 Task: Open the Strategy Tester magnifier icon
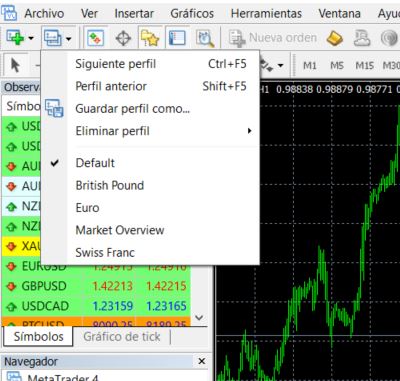(x=204, y=38)
